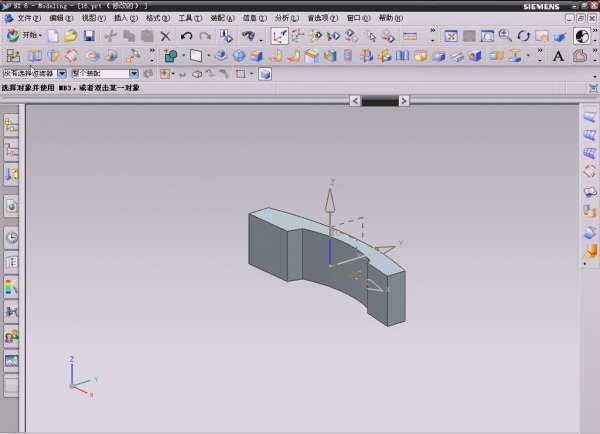The width and height of the screenshot is (600, 434).
Task: Click the New file icon
Action: click(53, 36)
